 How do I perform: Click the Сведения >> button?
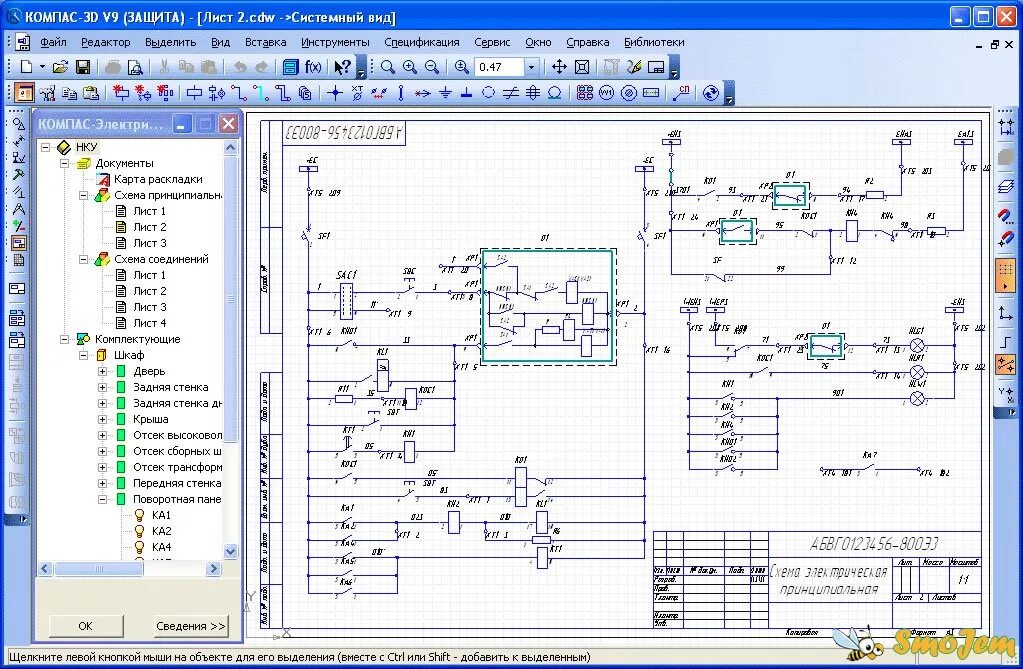[x=191, y=626]
